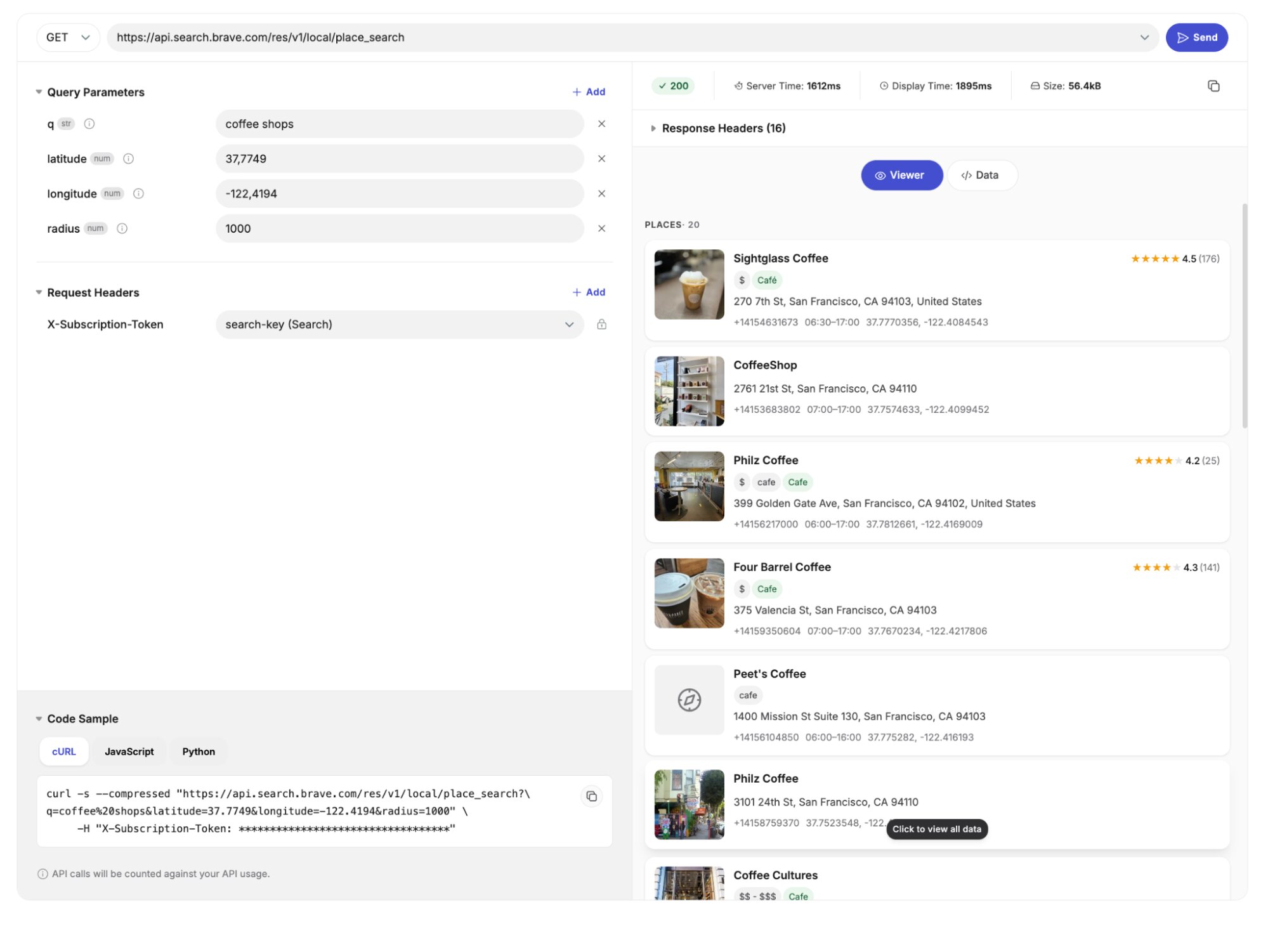This screenshot has height=952, width=1268.
Task: Click the Four Barrel Coffee title
Action: (x=781, y=567)
